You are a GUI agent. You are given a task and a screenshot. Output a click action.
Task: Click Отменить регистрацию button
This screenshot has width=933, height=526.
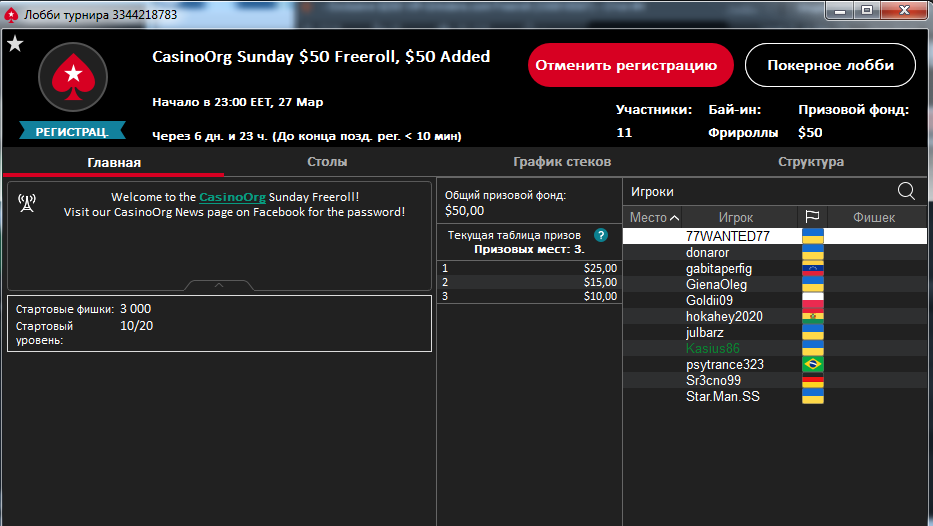coord(630,65)
